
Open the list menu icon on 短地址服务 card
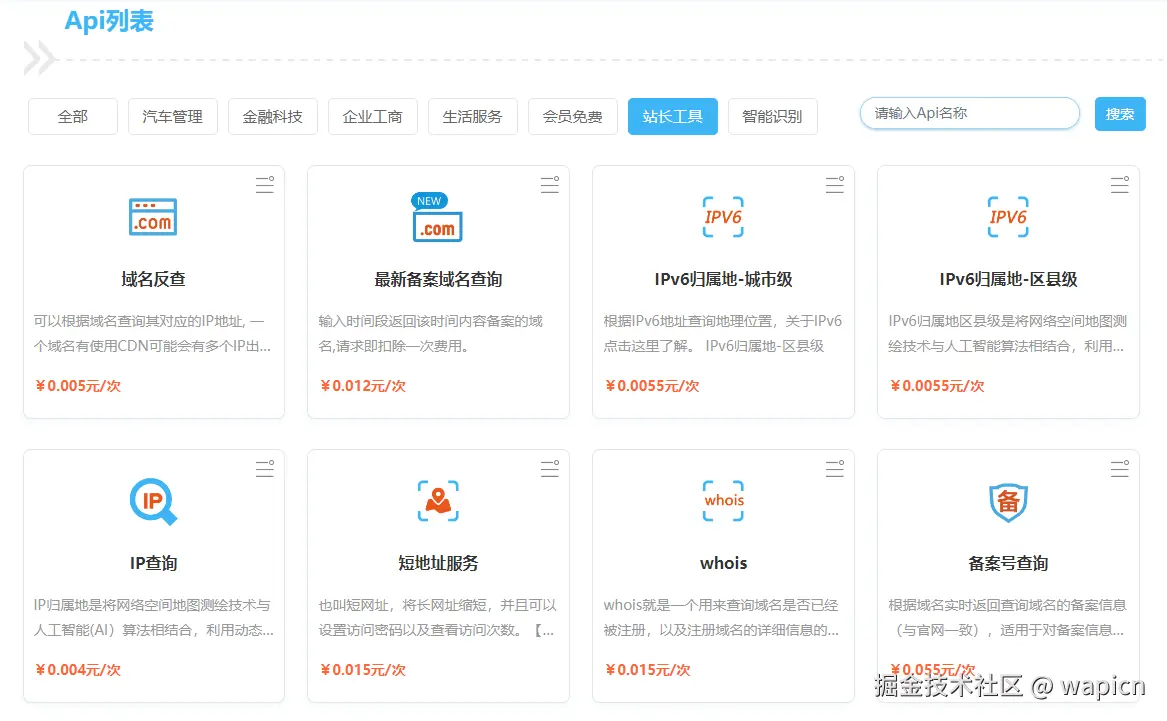tap(550, 469)
